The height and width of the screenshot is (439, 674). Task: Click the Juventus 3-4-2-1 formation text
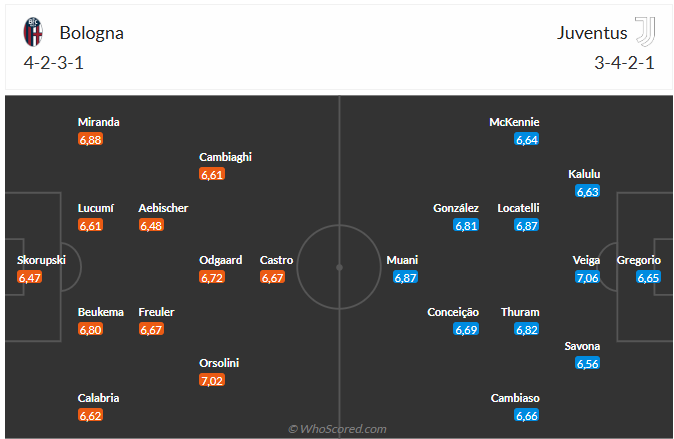click(624, 62)
